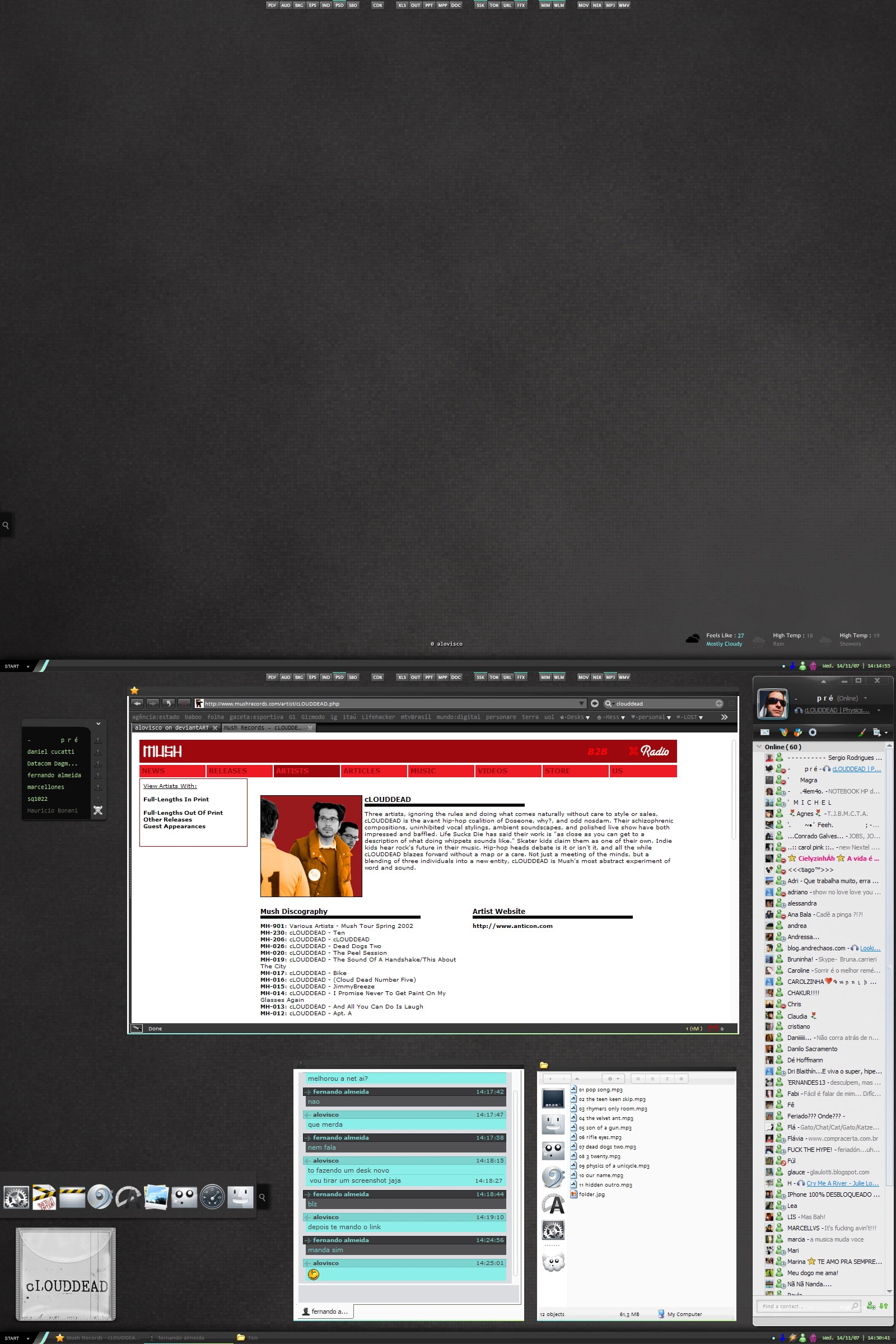Open the LOST bookmark folder dropdown

point(690,717)
